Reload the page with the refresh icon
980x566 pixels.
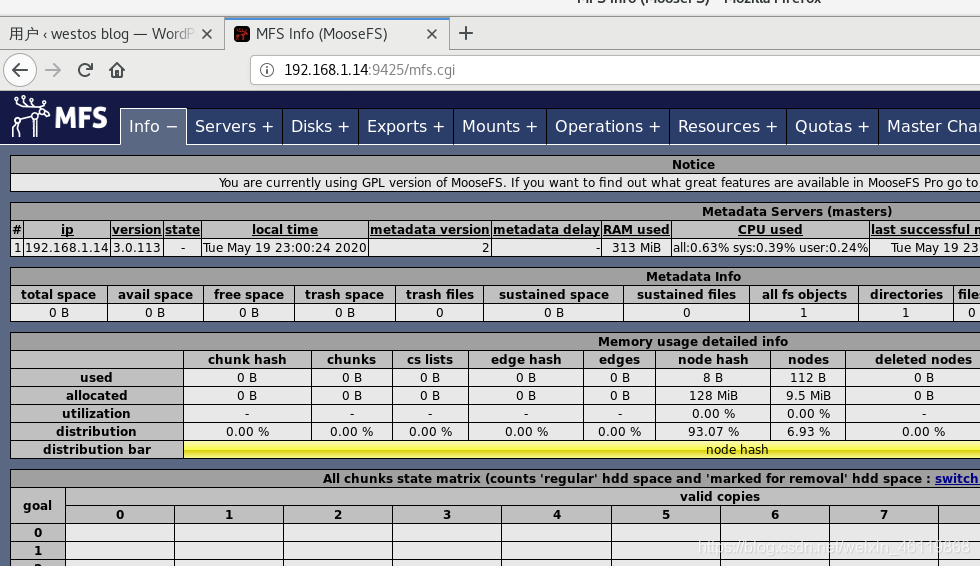pyautogui.click(x=85, y=70)
